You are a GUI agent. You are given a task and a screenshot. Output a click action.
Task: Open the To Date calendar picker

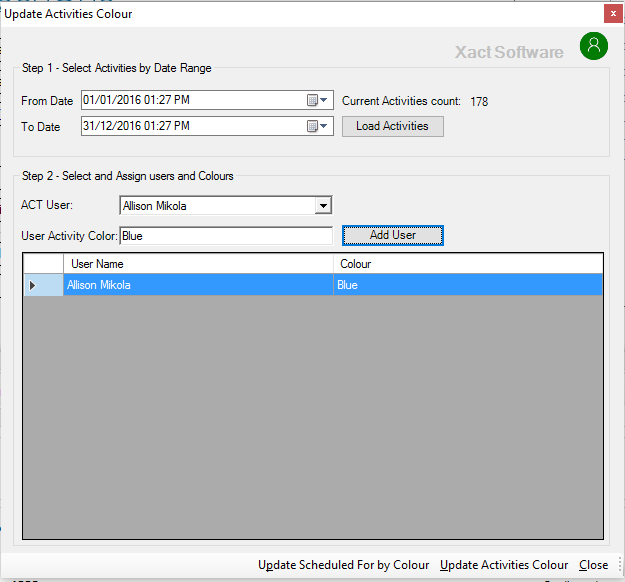tap(318, 126)
